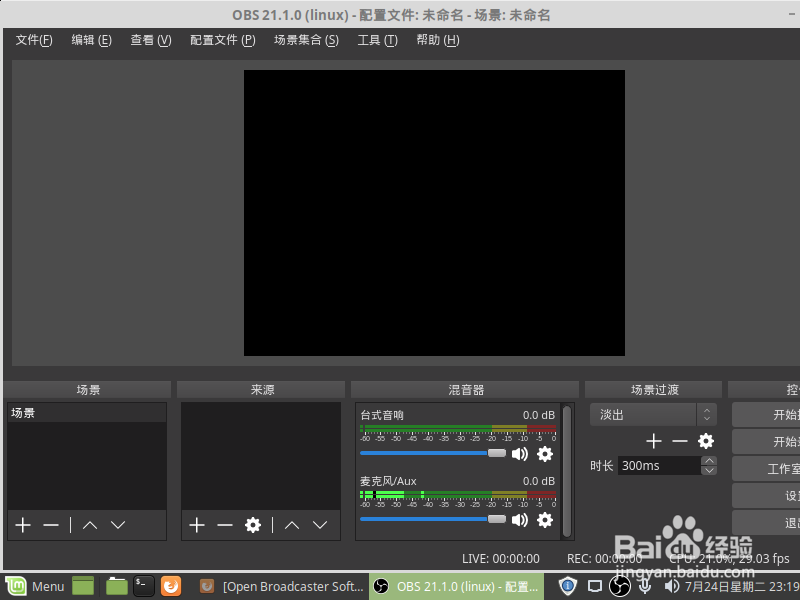The height and width of the screenshot is (600, 800).
Task: Switch to OBS 21.1.0 taskbar window
Action: pos(456,586)
